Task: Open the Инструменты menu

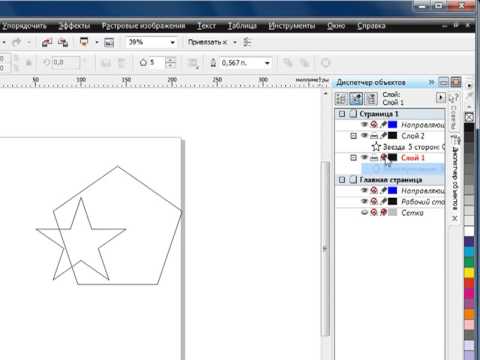Action: (292, 26)
